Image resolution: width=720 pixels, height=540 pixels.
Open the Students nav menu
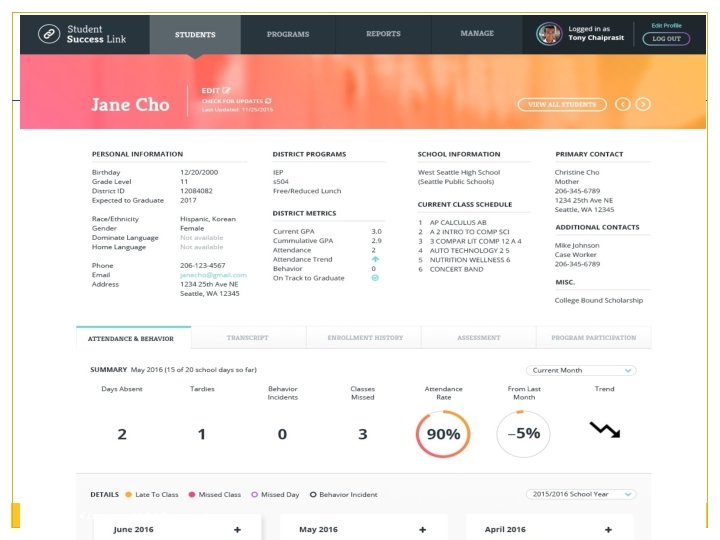195,34
